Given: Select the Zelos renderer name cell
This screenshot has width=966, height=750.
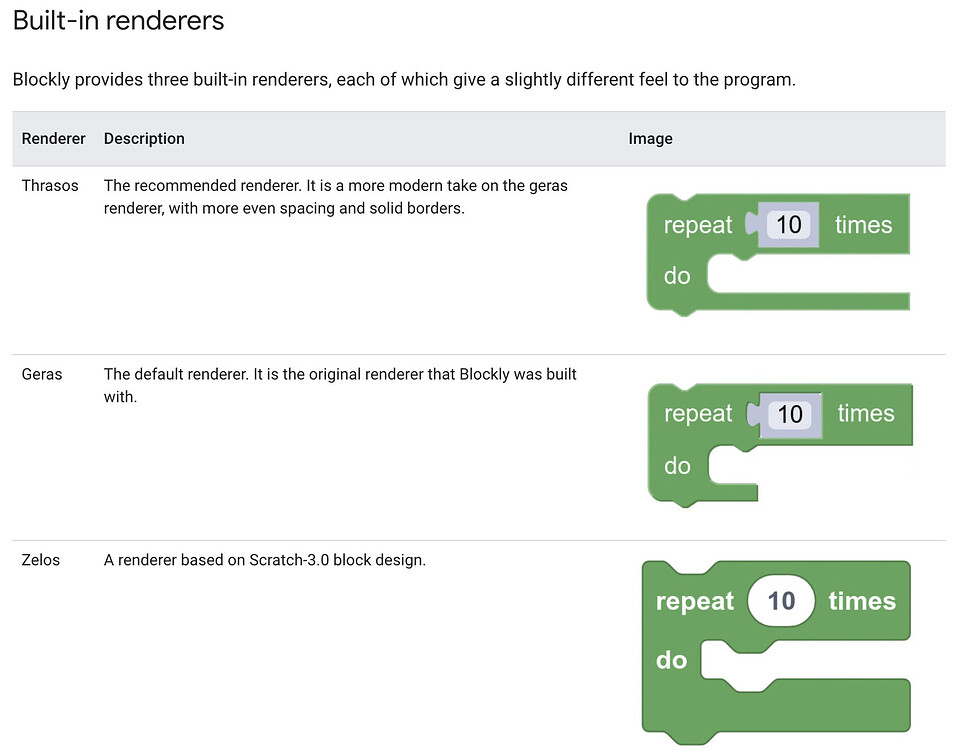Looking at the screenshot, I should pyautogui.click(x=41, y=561).
